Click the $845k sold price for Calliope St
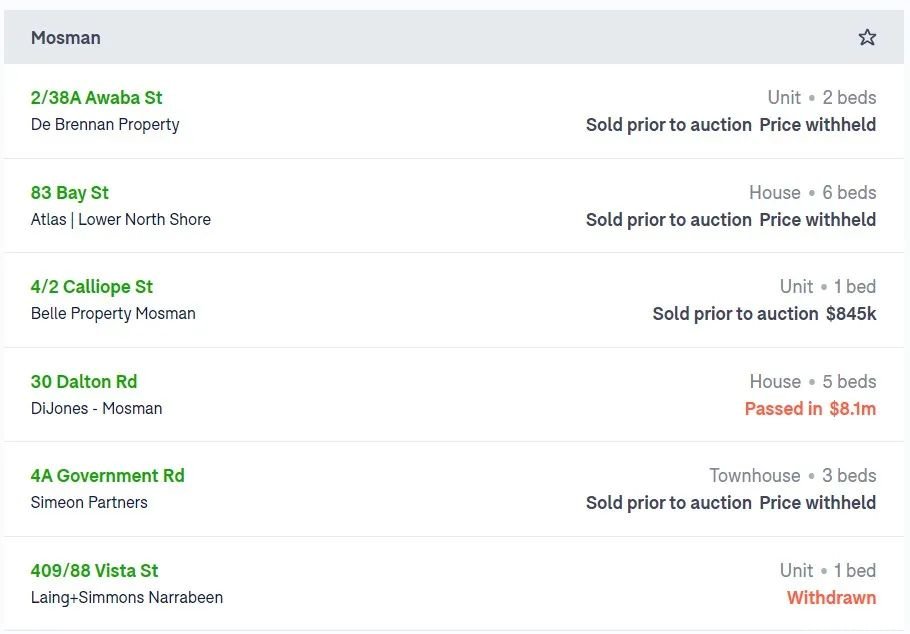 (851, 314)
